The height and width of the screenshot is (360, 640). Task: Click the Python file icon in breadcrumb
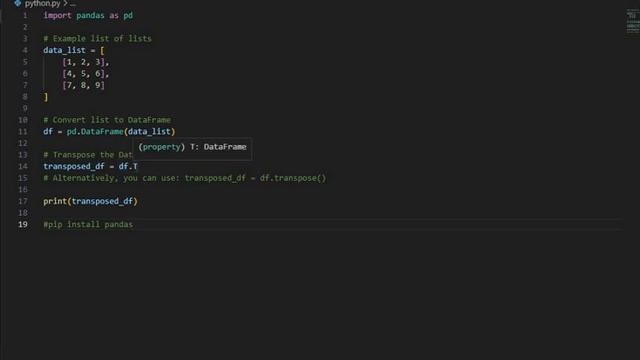click(18, 3)
